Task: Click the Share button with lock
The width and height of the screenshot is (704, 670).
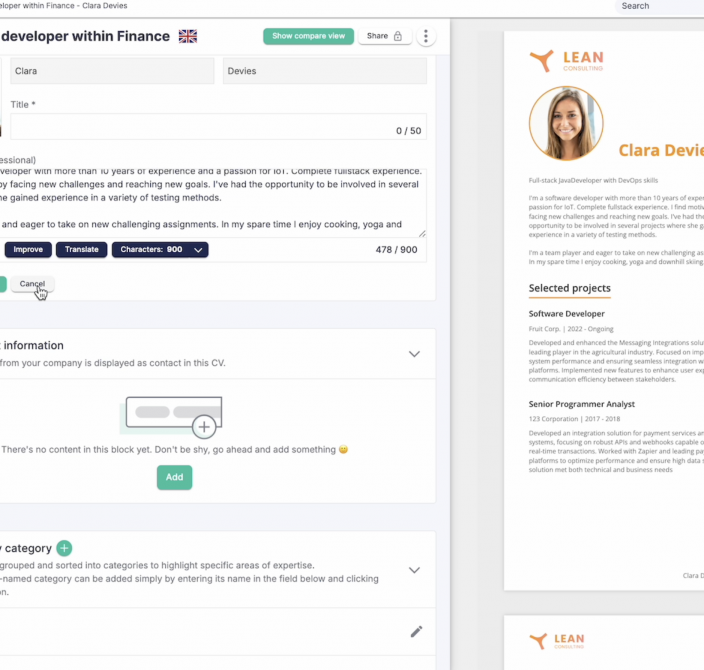Action: coord(384,36)
